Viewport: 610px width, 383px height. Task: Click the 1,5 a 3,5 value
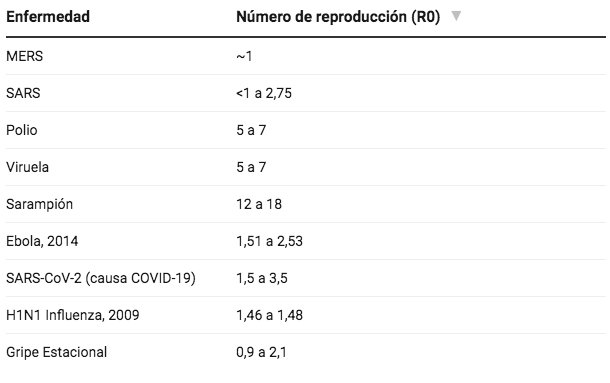tap(262, 278)
